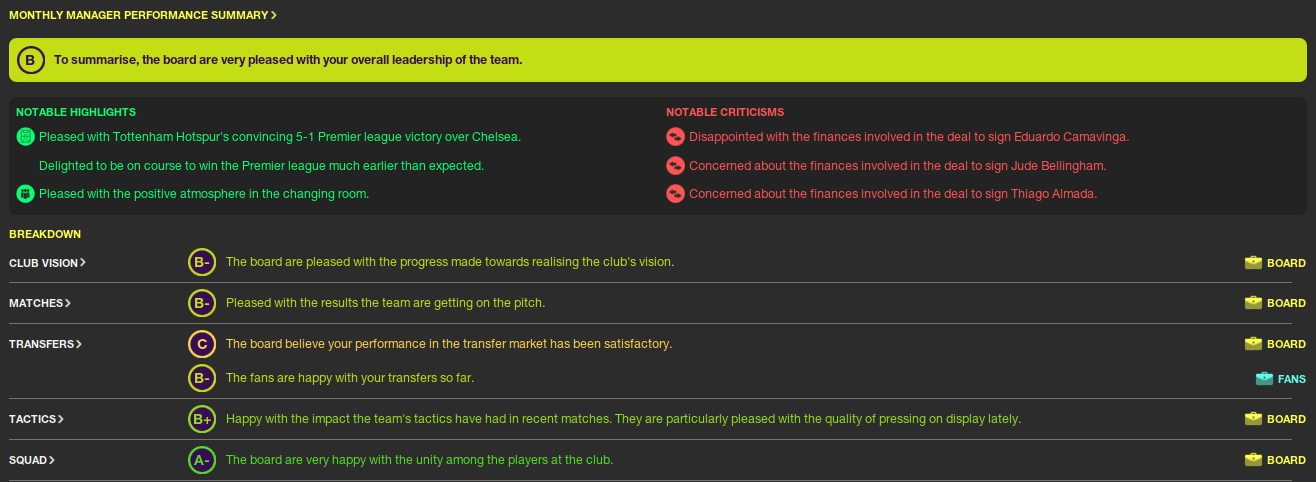
Task: Click the Jude Bellingham criticism icon
Action: 675,166
